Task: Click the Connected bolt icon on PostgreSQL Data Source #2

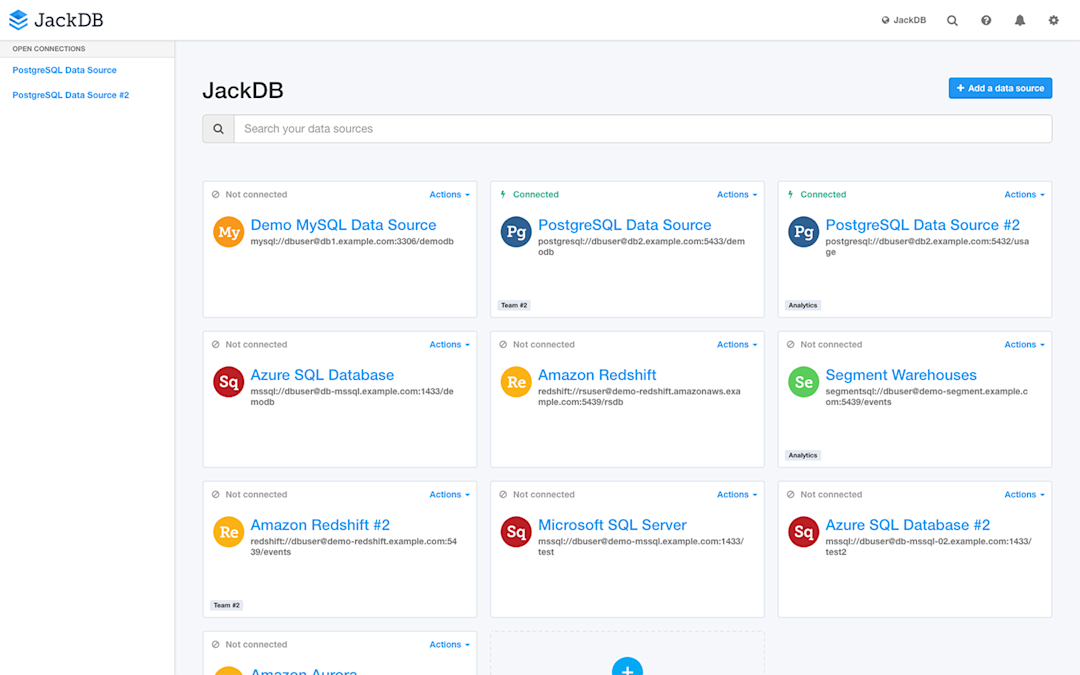Action: coord(790,194)
